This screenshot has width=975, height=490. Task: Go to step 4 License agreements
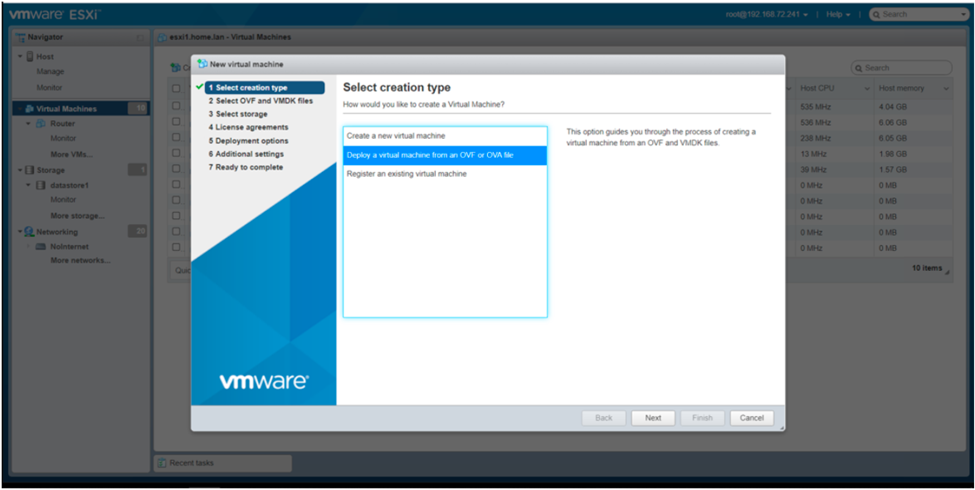pyautogui.click(x=248, y=127)
